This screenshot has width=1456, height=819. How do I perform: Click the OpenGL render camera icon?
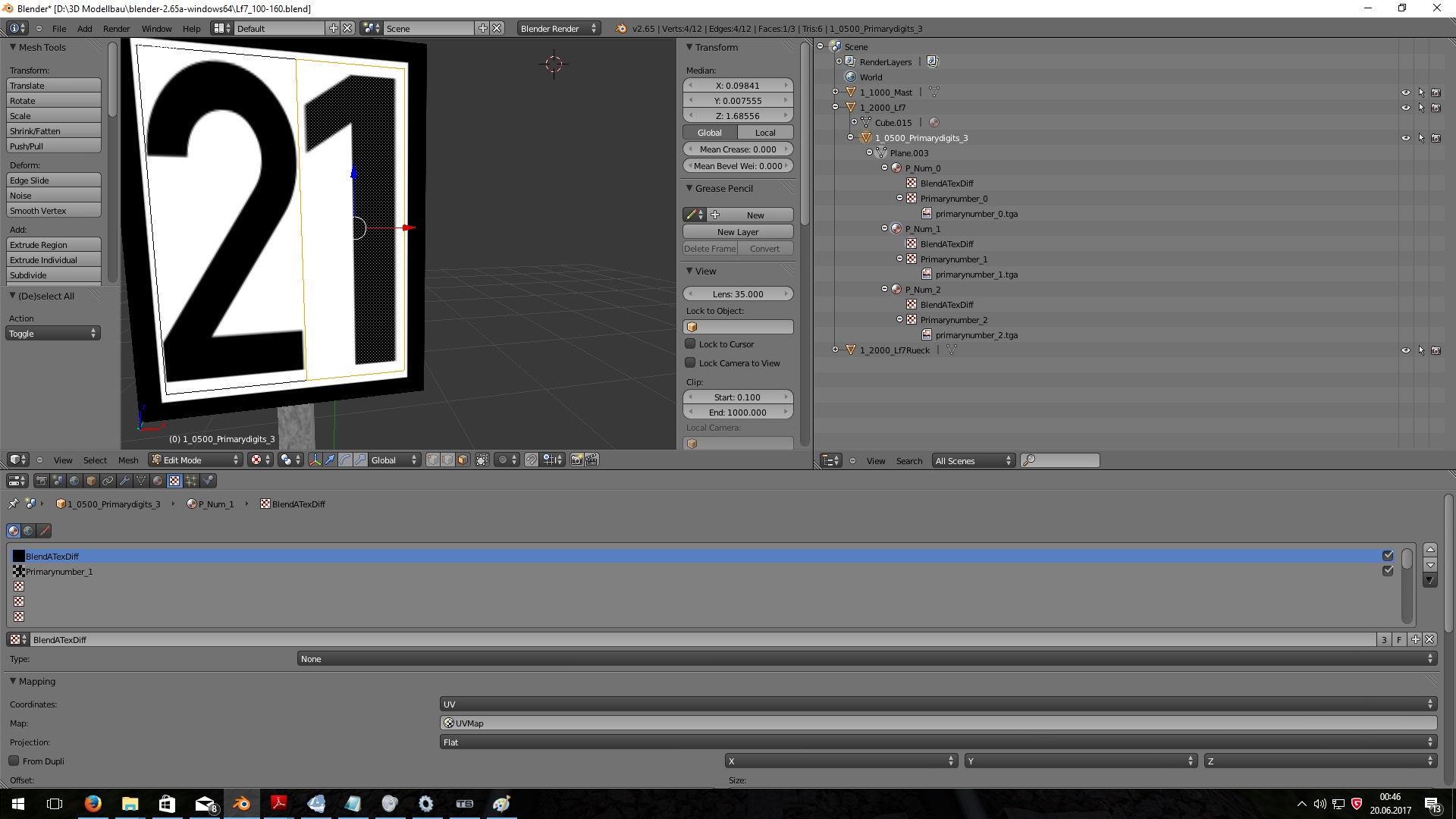pos(576,460)
